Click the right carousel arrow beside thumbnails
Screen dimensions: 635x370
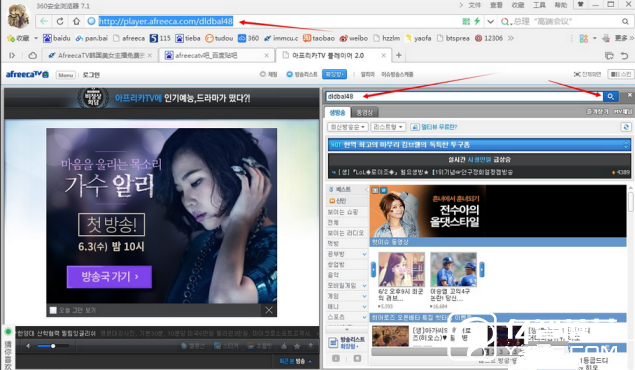point(482,269)
